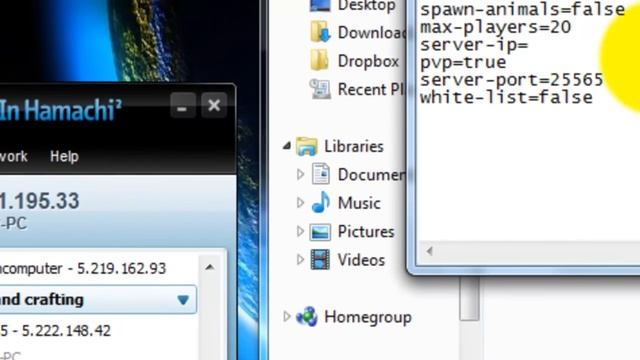Expand the Videos library node

300,260
